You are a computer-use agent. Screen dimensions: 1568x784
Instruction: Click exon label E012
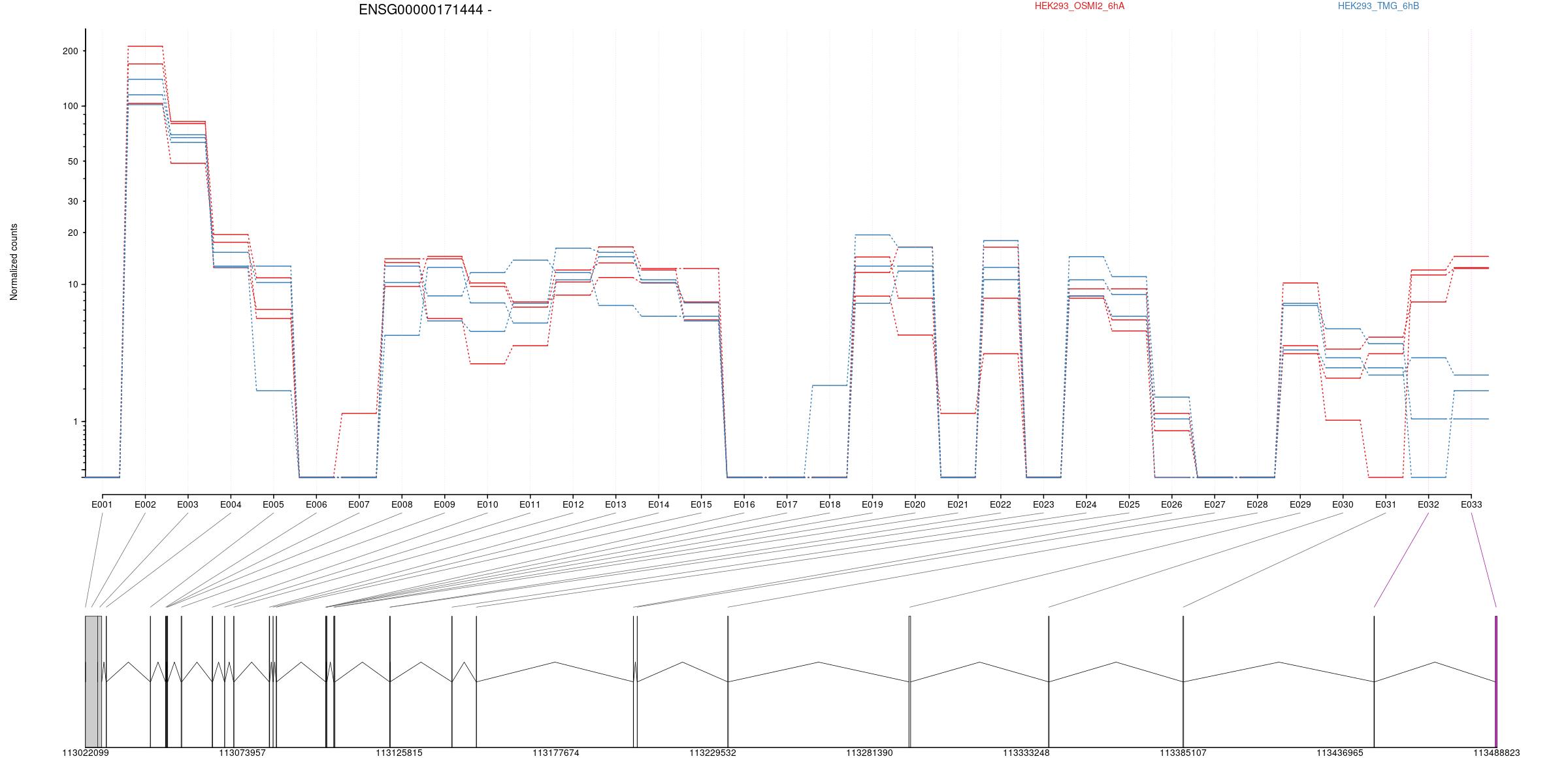tap(573, 504)
